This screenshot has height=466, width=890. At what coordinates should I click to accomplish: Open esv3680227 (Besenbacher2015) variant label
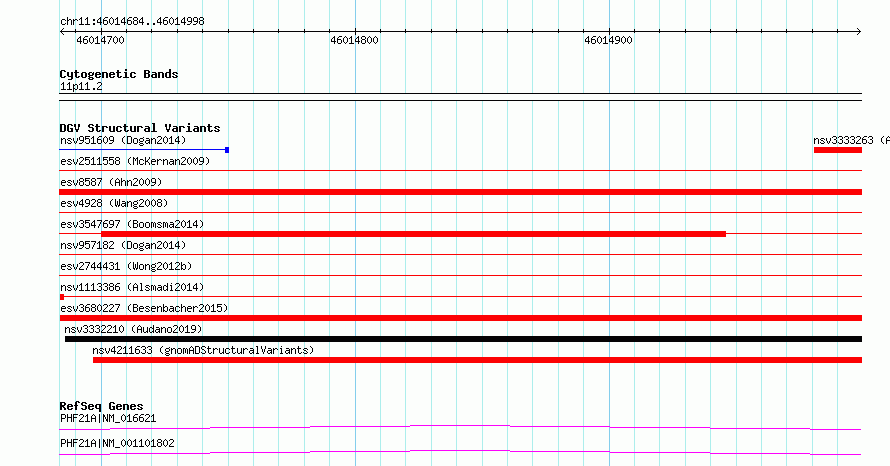pyautogui.click(x=144, y=308)
